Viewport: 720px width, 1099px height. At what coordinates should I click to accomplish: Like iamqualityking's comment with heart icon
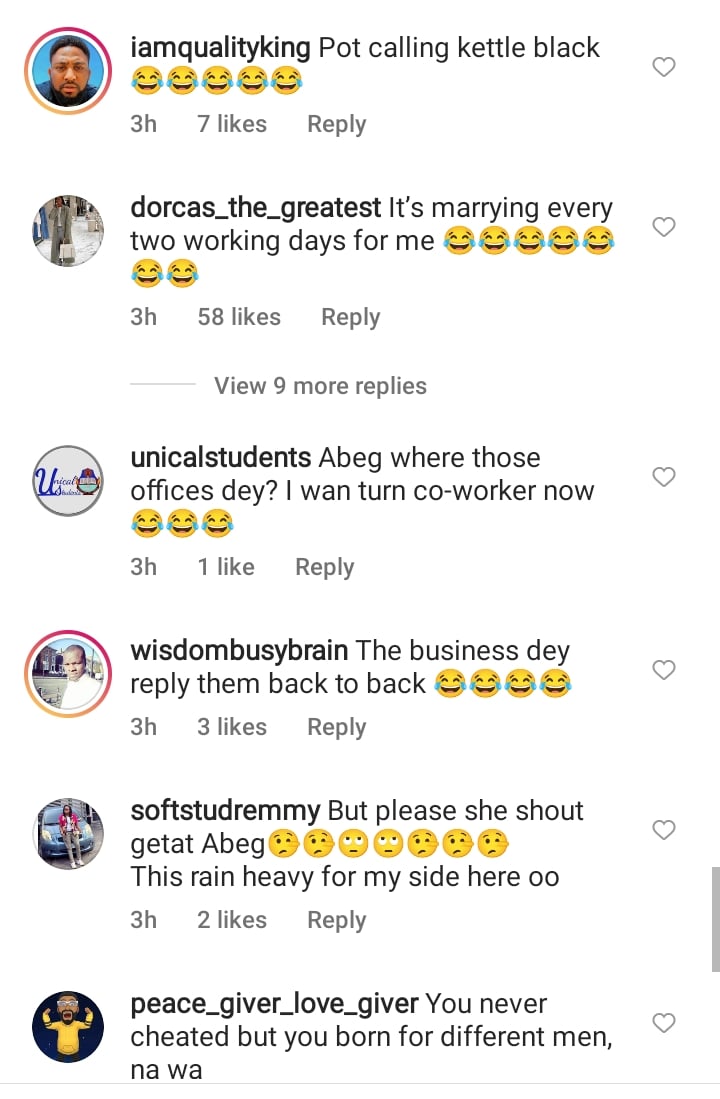click(664, 67)
